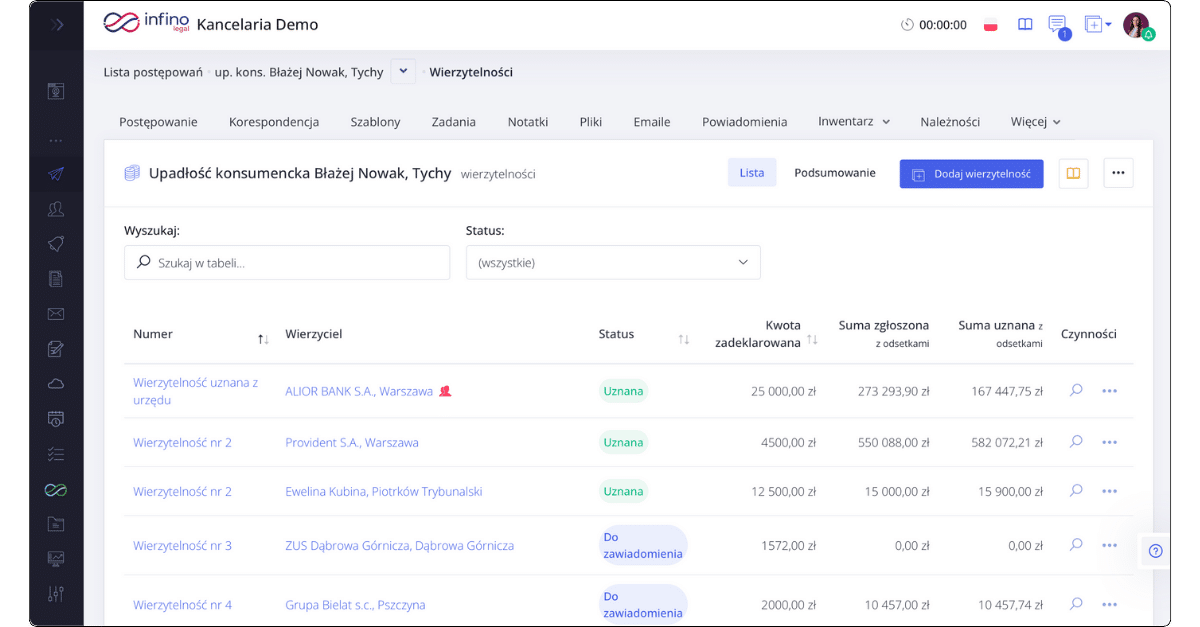Switch to Lista view
The height and width of the screenshot is (627, 1200).
coord(752,173)
